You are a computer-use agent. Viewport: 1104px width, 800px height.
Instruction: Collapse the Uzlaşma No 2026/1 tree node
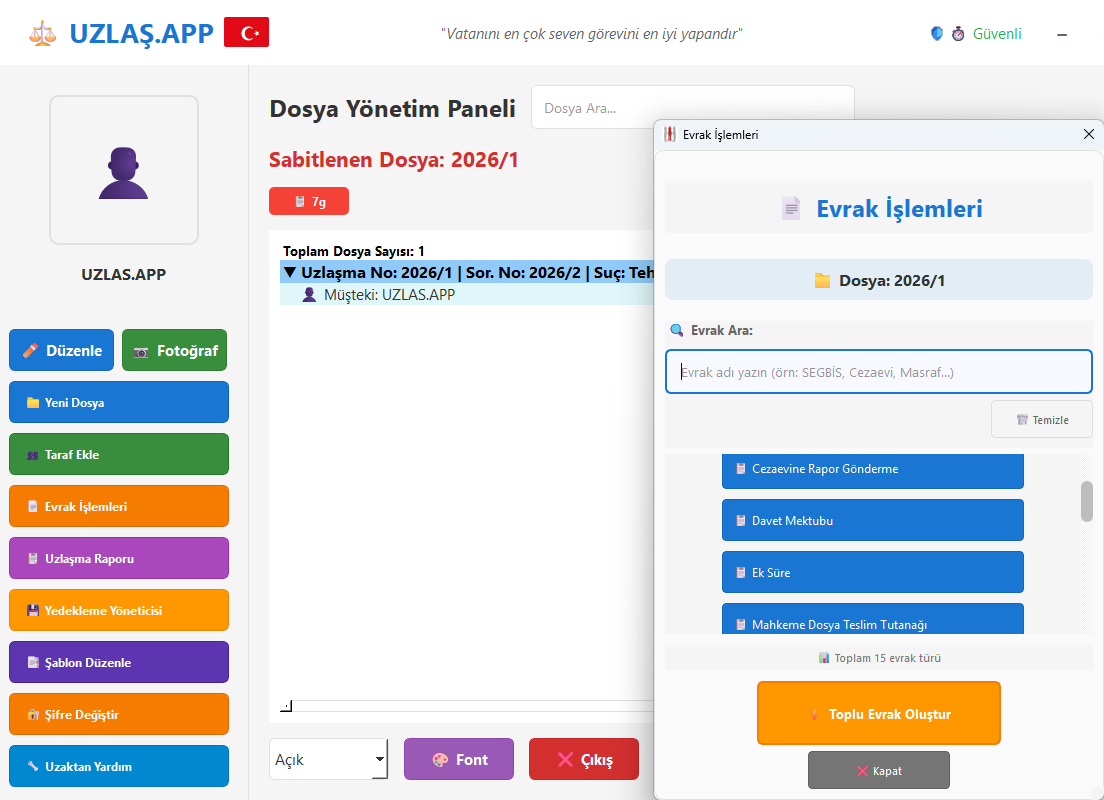click(290, 272)
